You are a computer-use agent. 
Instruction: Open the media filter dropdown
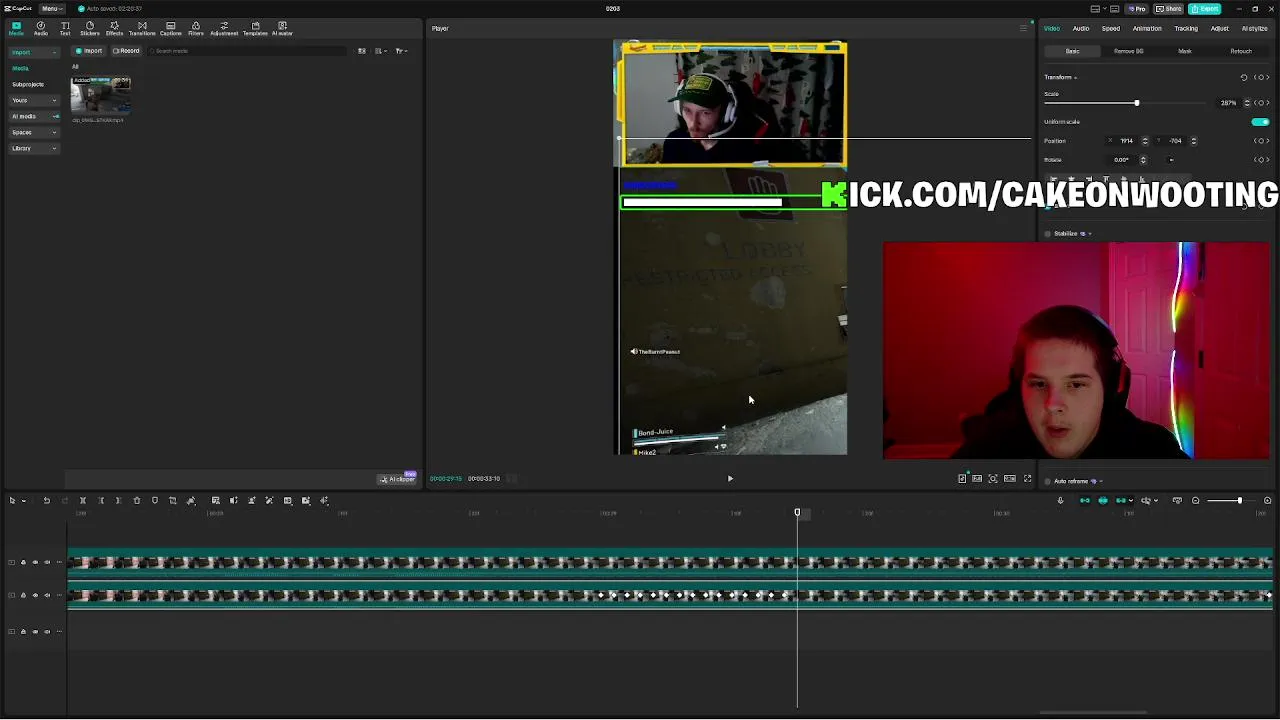[x=401, y=51]
